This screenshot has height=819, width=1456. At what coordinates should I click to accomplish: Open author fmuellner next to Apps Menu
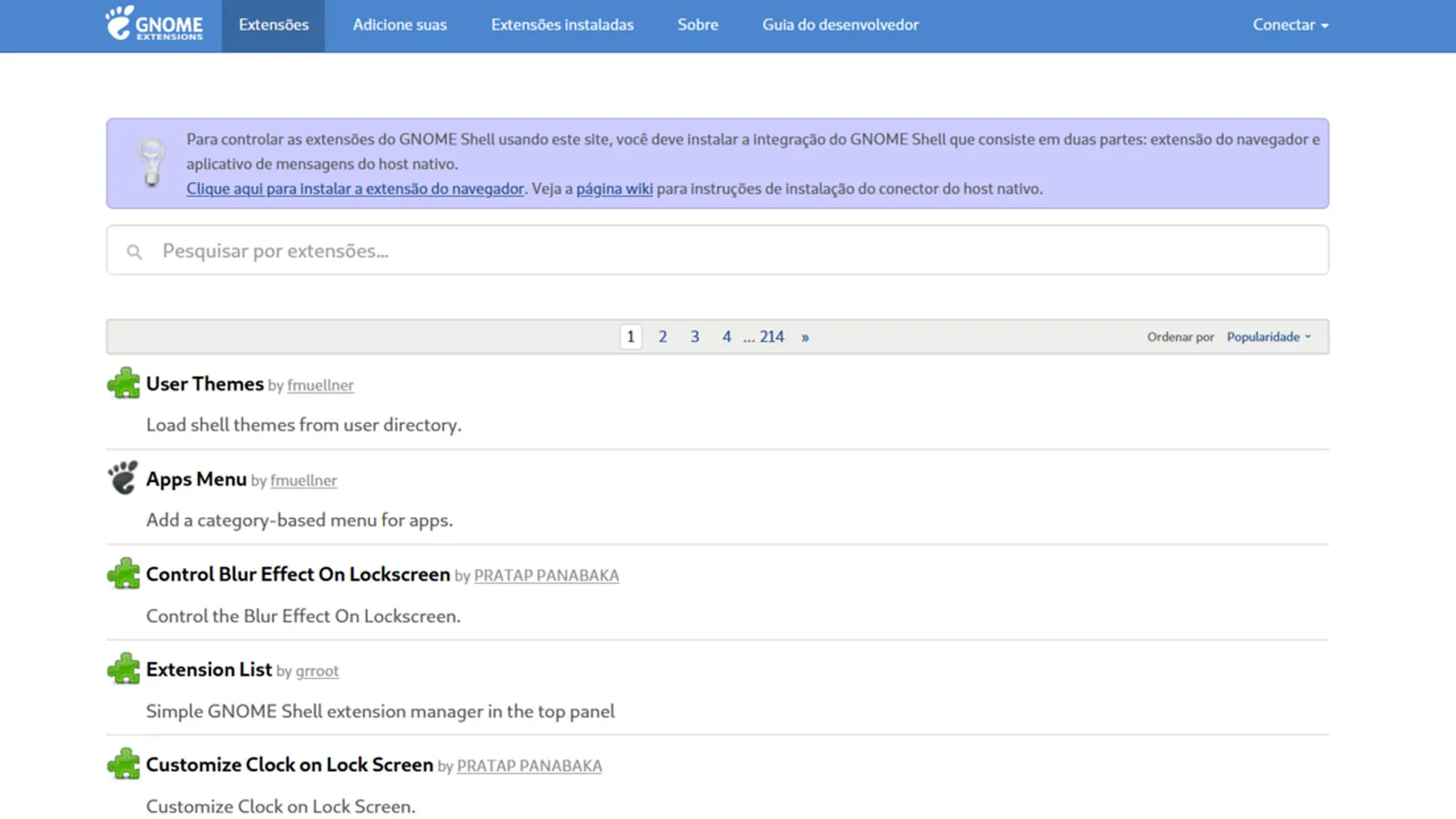click(x=303, y=480)
